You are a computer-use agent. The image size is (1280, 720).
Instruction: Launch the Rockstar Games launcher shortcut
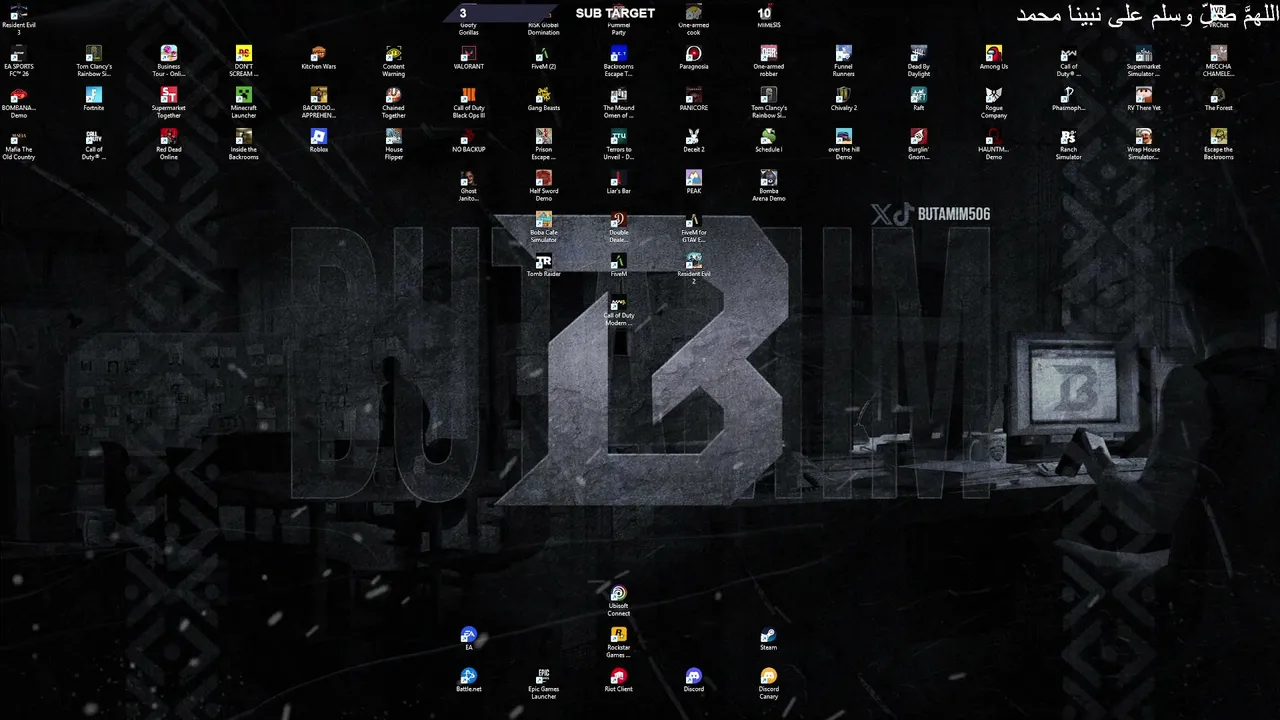(x=619, y=643)
